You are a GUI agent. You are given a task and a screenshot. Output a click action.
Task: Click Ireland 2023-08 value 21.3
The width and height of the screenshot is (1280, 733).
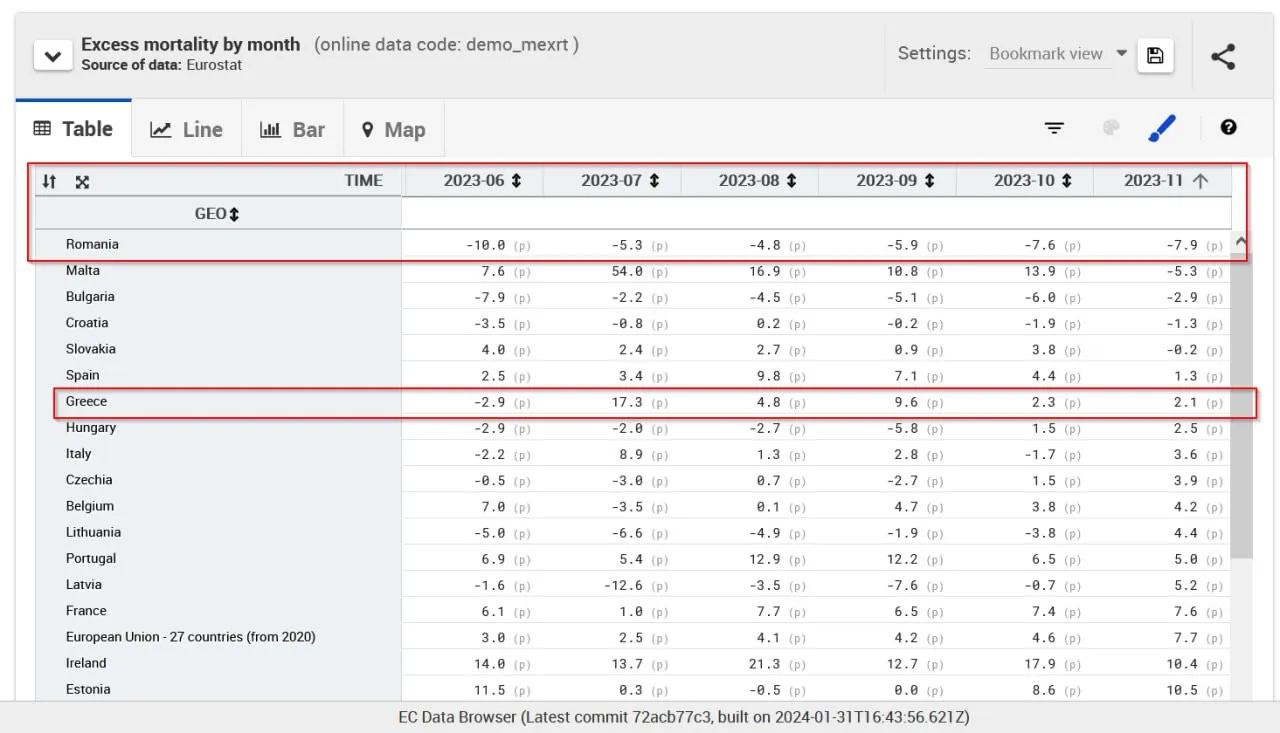coord(764,663)
